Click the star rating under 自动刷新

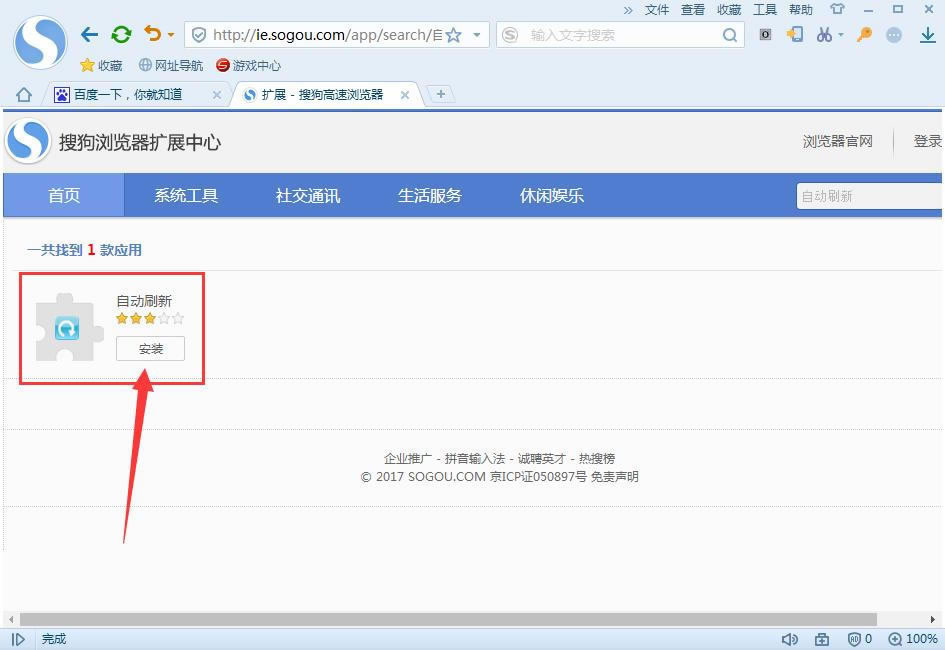click(150, 319)
